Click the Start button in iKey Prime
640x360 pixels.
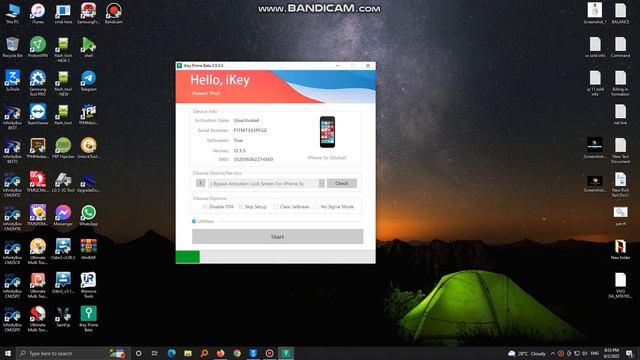click(277, 236)
